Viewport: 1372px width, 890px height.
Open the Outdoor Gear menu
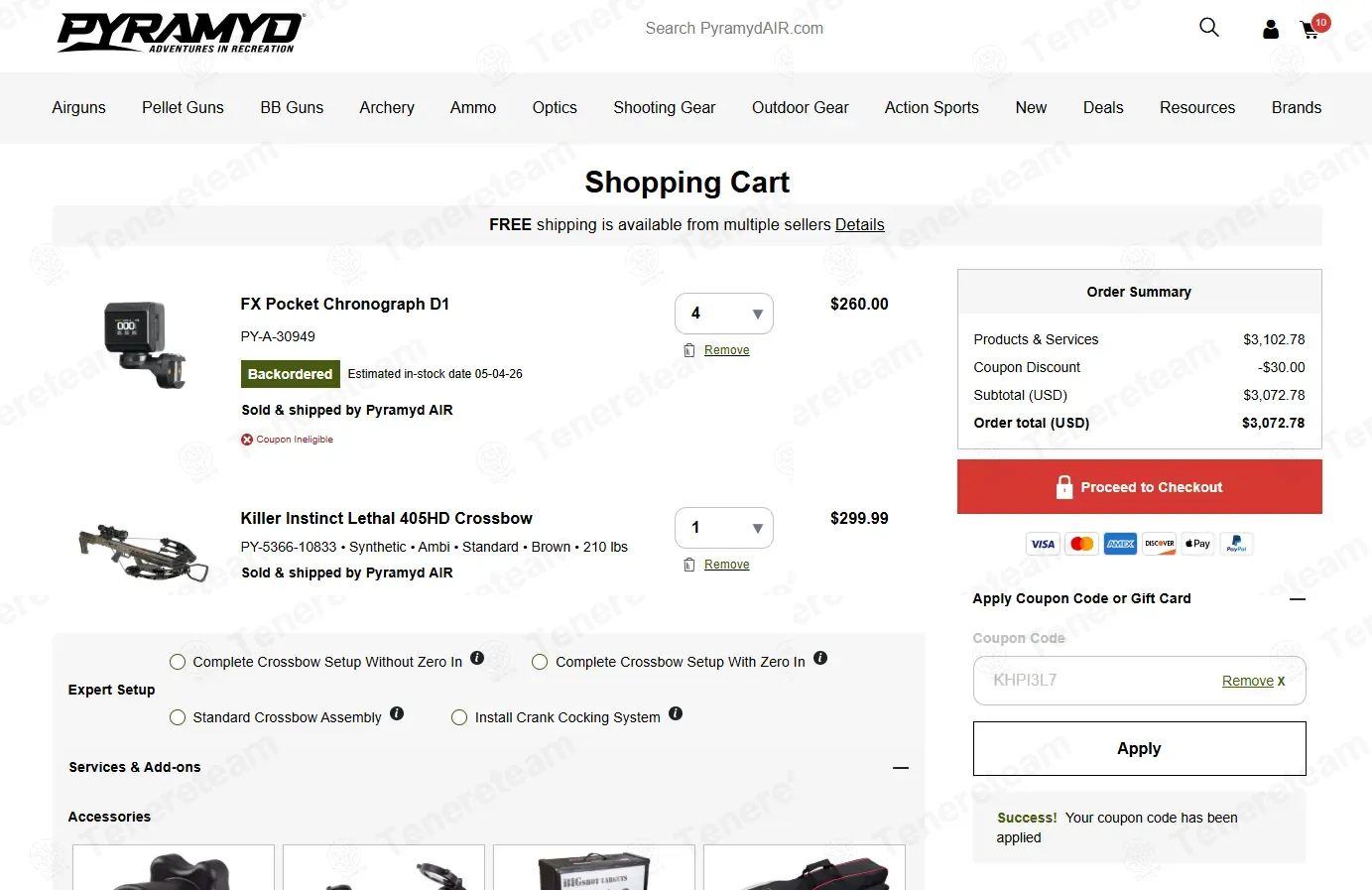click(x=801, y=107)
